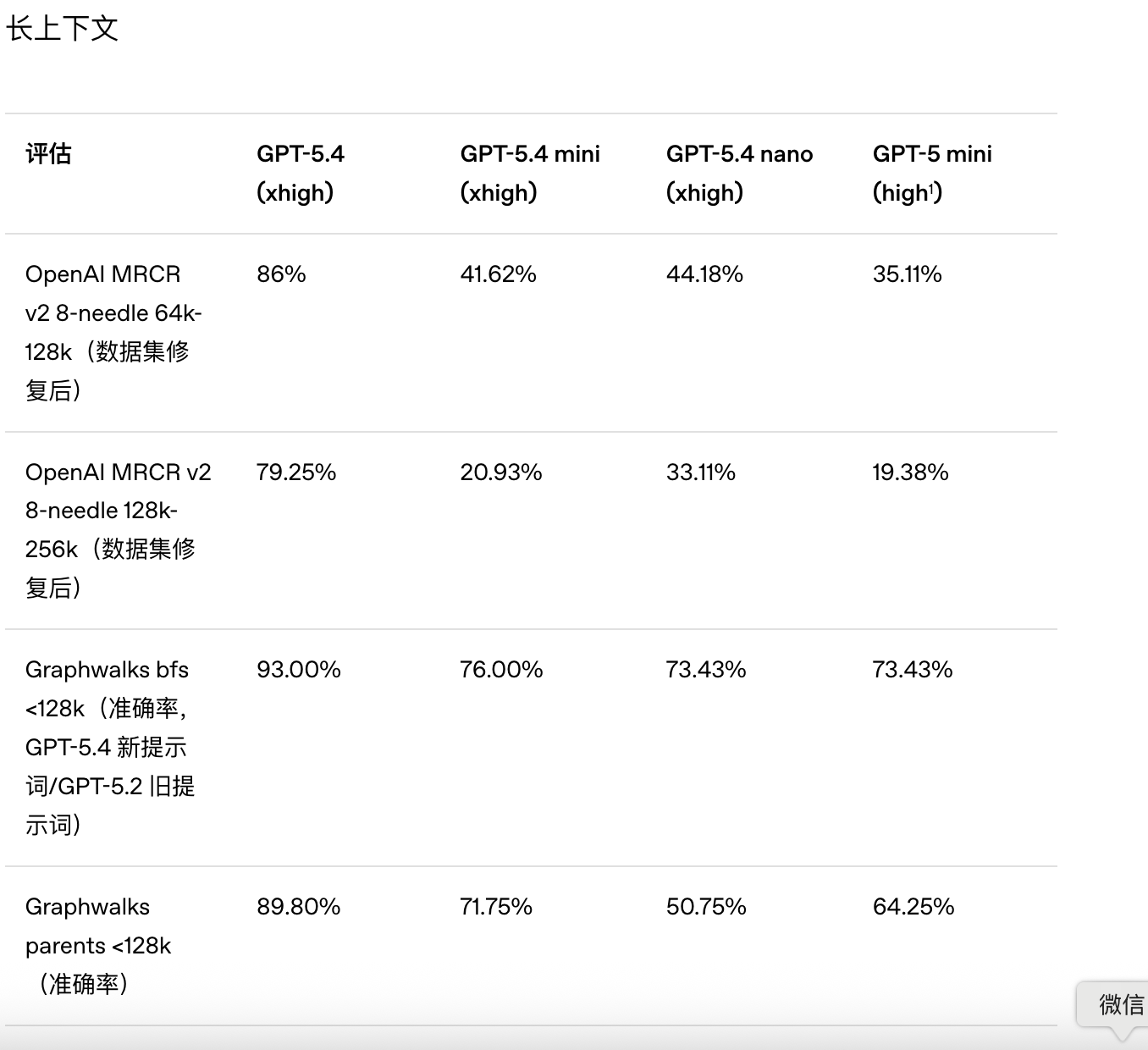Image resolution: width=1148 pixels, height=1050 pixels.
Task: Open footnote 1 superscript beside high
Action: point(931,188)
